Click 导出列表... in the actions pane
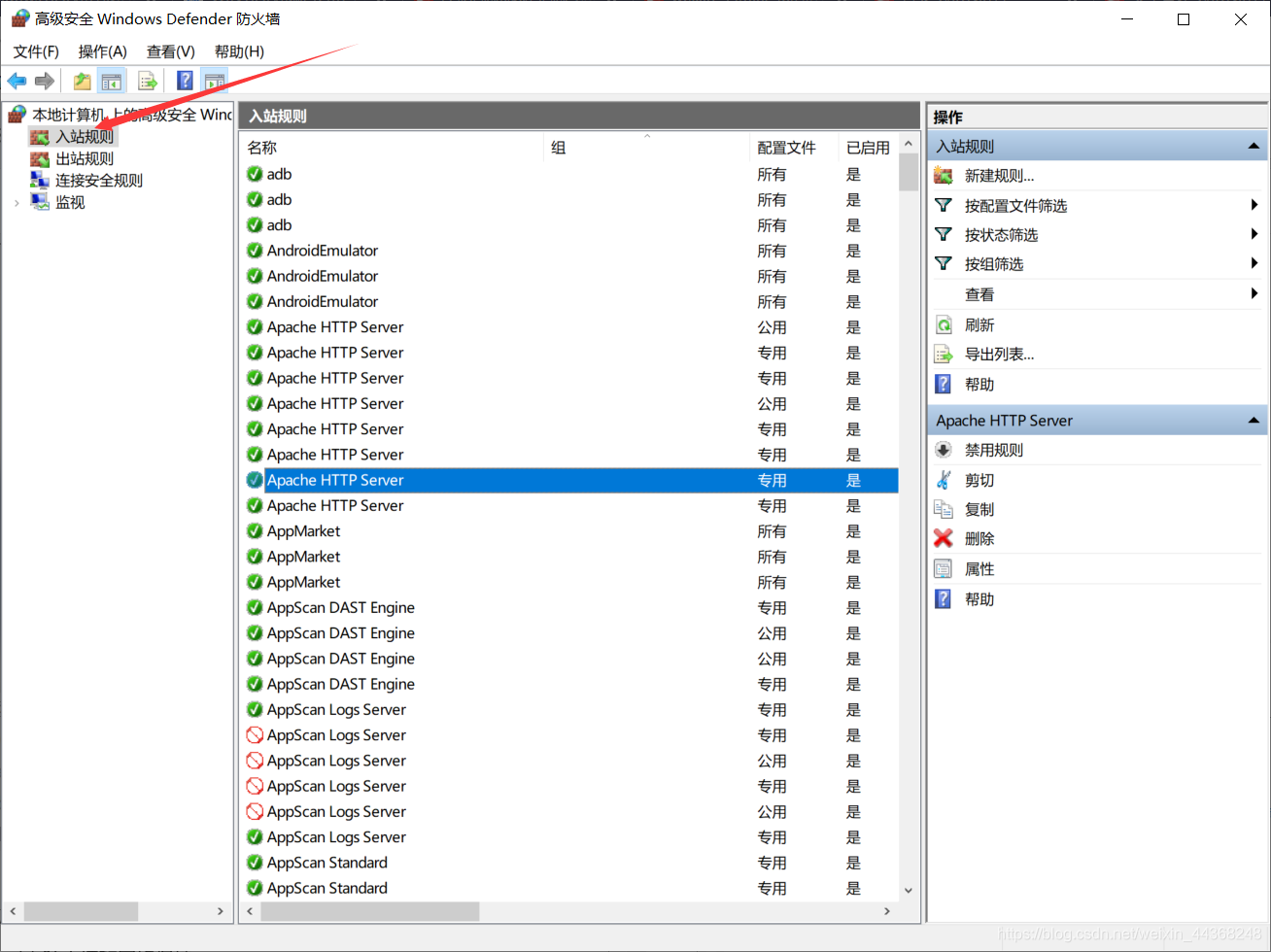The image size is (1271, 952). [x=999, y=355]
